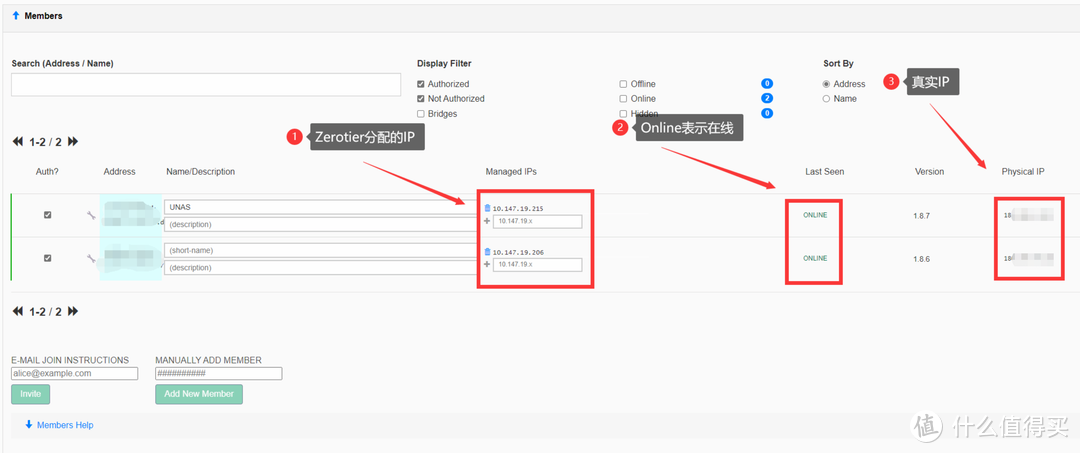
Task: Check the Offline display filter
Action: click(x=624, y=84)
